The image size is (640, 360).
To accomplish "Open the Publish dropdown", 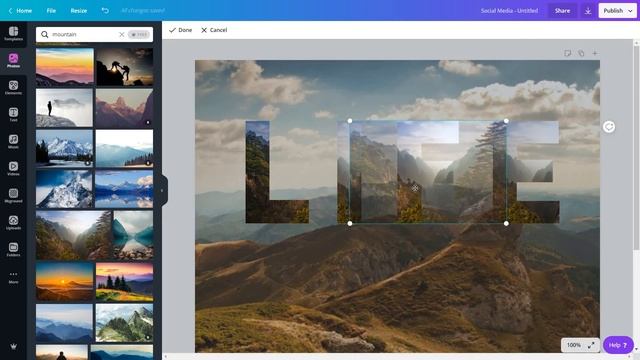I will coord(618,11).
